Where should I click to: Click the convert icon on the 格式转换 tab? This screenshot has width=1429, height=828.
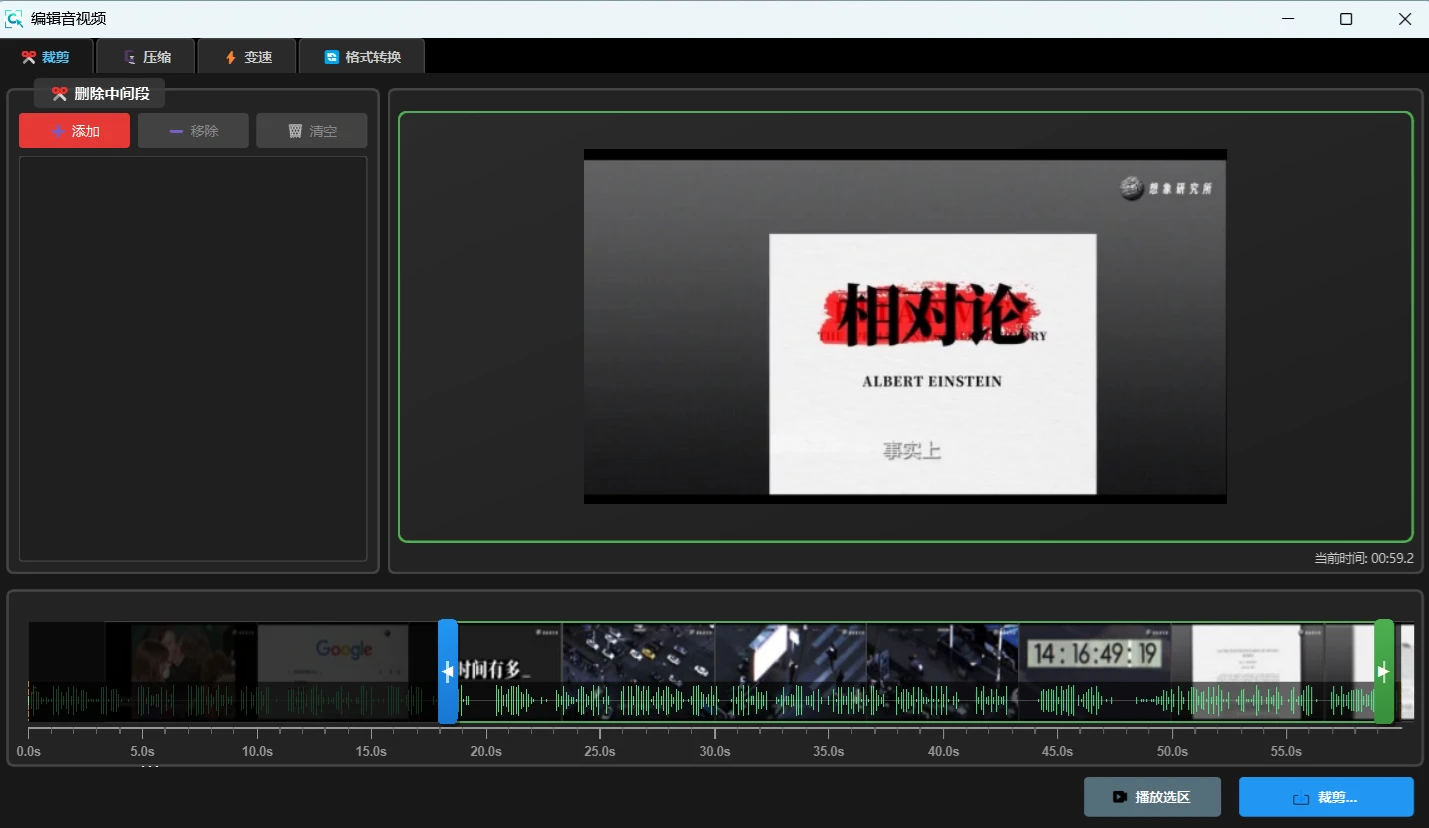click(332, 57)
